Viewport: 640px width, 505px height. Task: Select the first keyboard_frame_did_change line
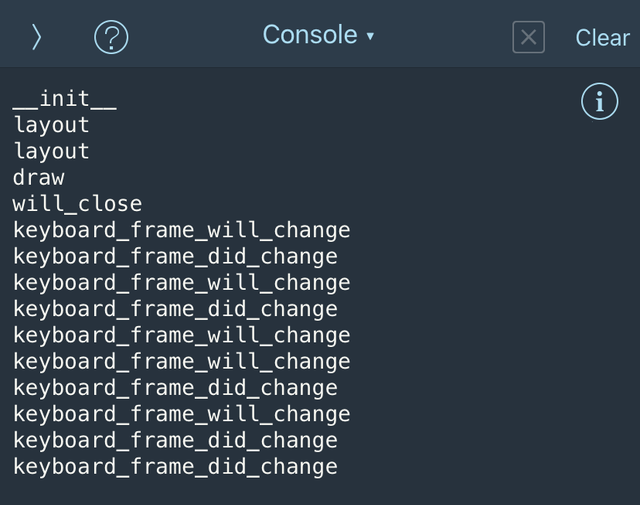pyautogui.click(x=176, y=256)
